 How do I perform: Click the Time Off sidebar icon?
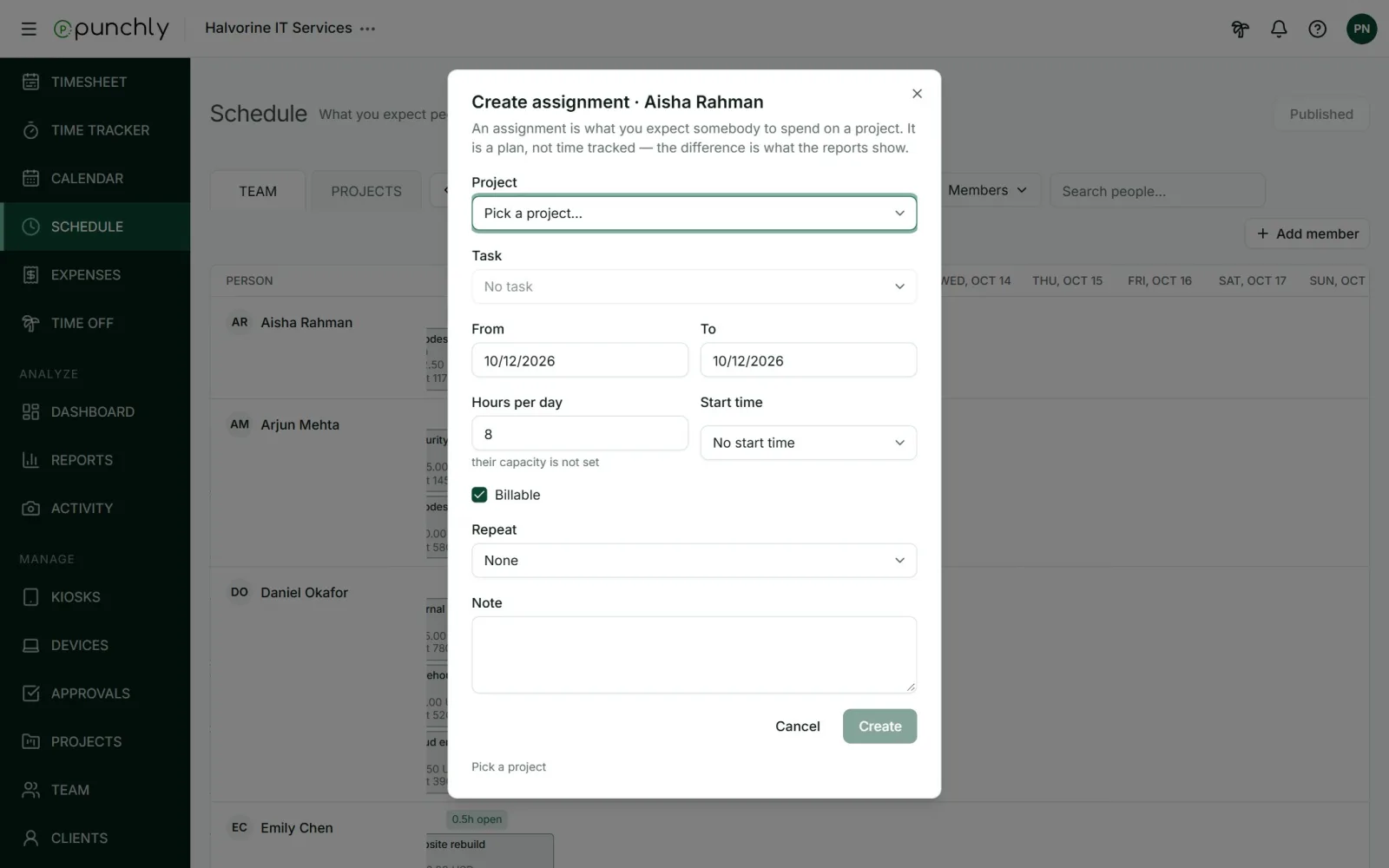[x=30, y=323]
